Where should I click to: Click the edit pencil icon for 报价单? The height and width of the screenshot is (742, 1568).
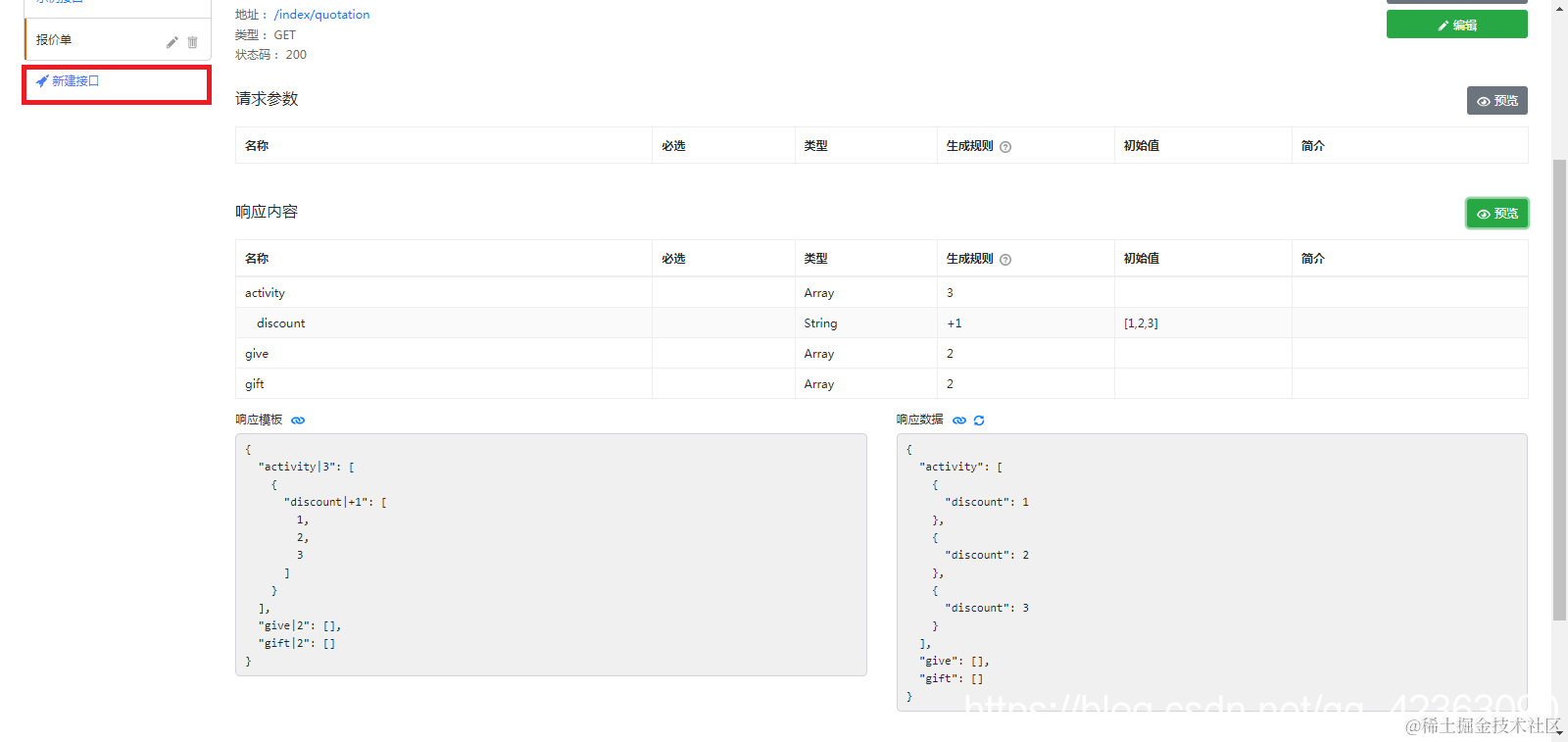pos(171,42)
